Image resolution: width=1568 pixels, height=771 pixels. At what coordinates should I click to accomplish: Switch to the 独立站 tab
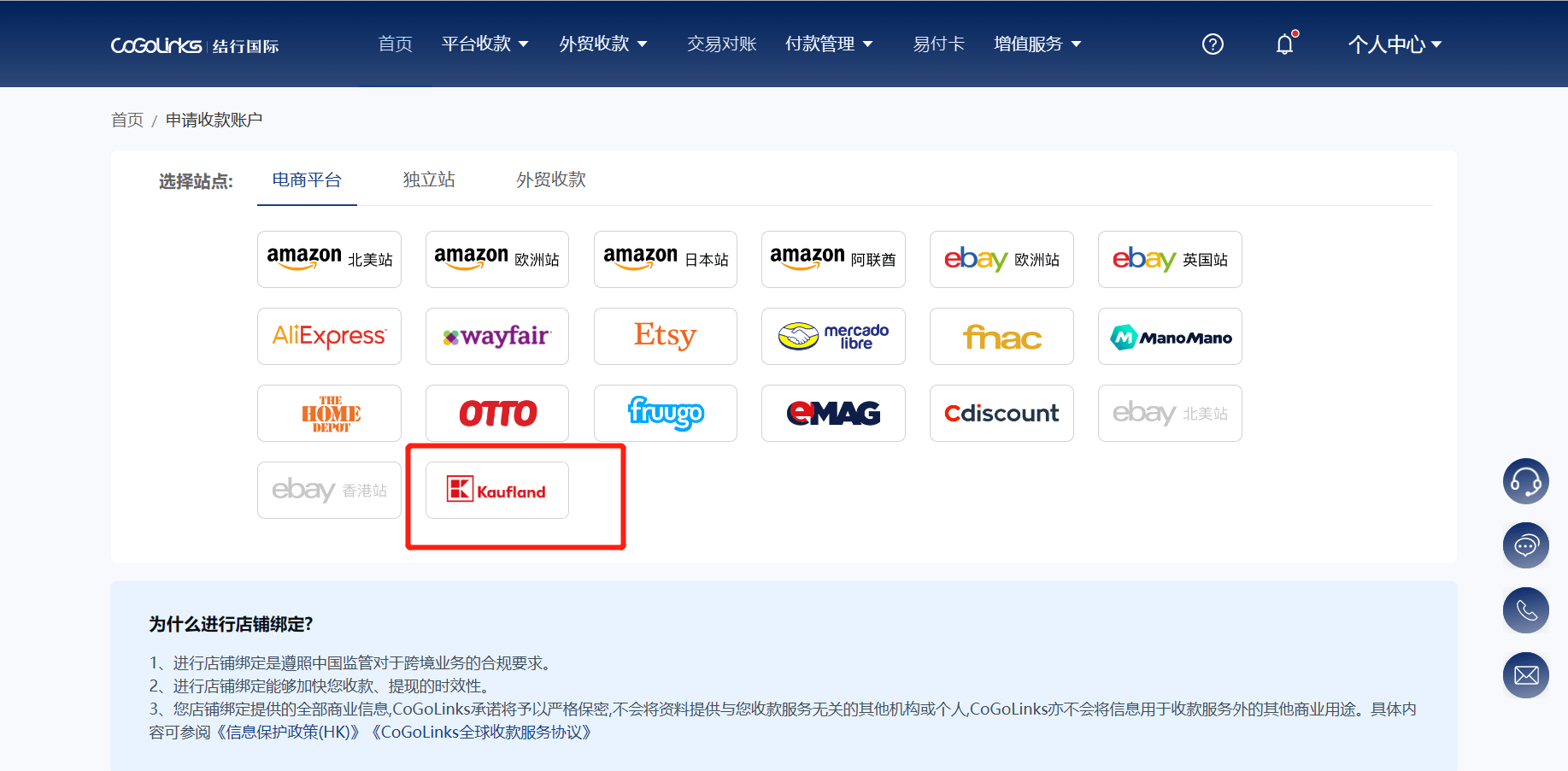[428, 180]
